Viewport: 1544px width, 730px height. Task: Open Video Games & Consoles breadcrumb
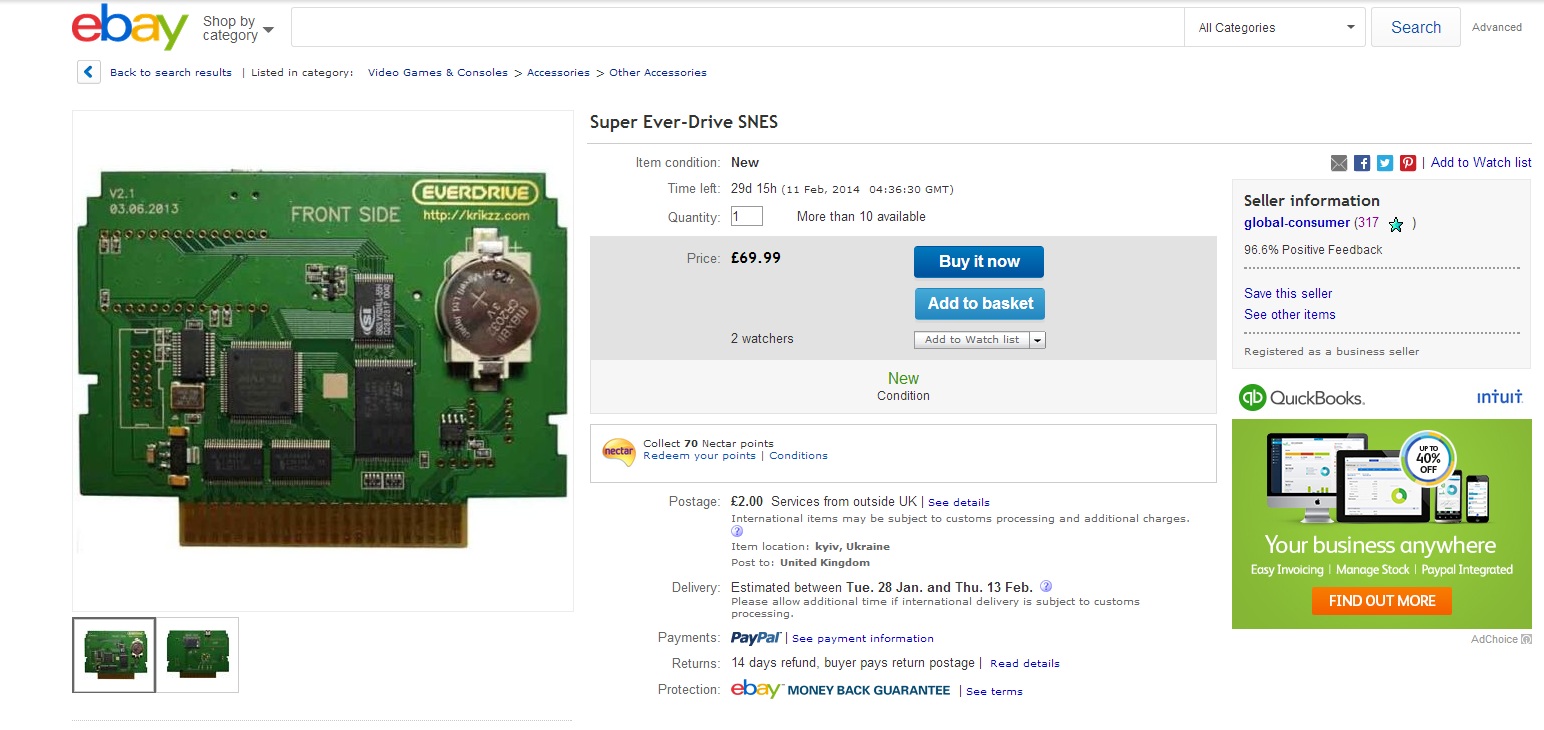[x=438, y=73]
